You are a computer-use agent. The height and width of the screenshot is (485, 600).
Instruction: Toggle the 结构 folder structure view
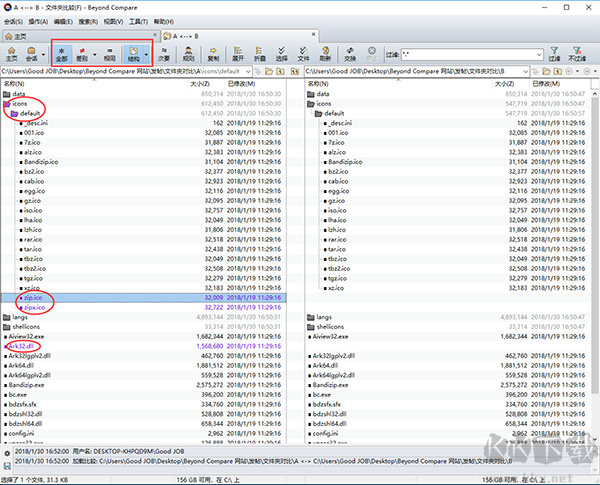coord(133,54)
